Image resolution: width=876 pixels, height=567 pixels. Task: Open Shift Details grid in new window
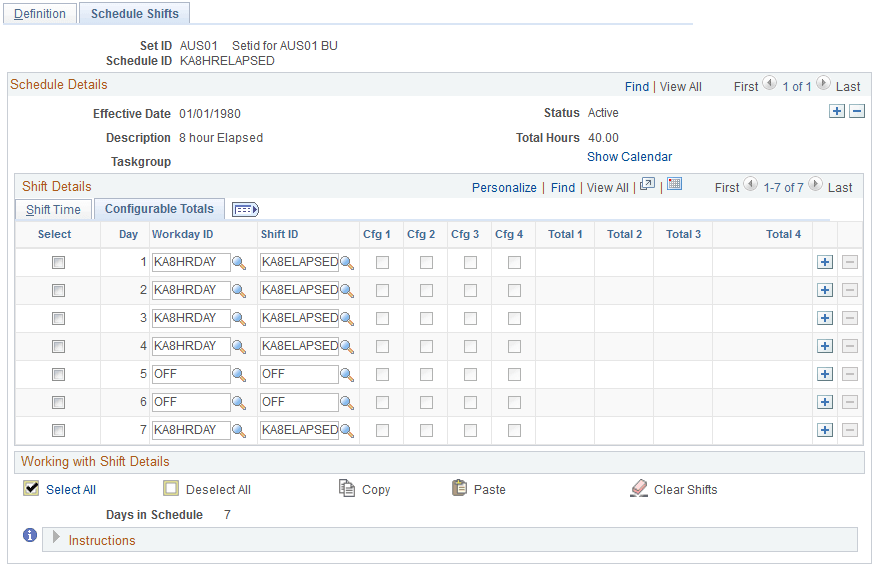coord(647,184)
